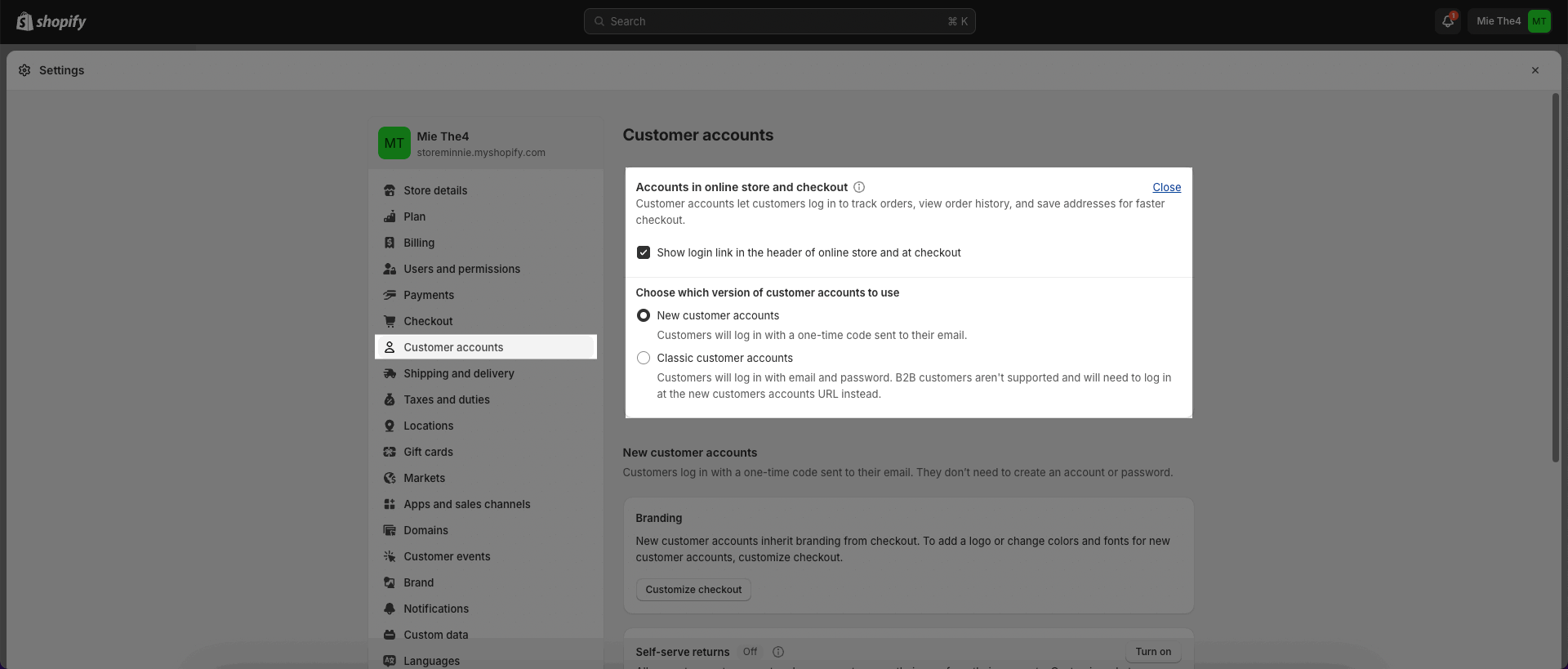This screenshot has width=1568, height=669.
Task: Go to Markets settings
Action: 486,478
